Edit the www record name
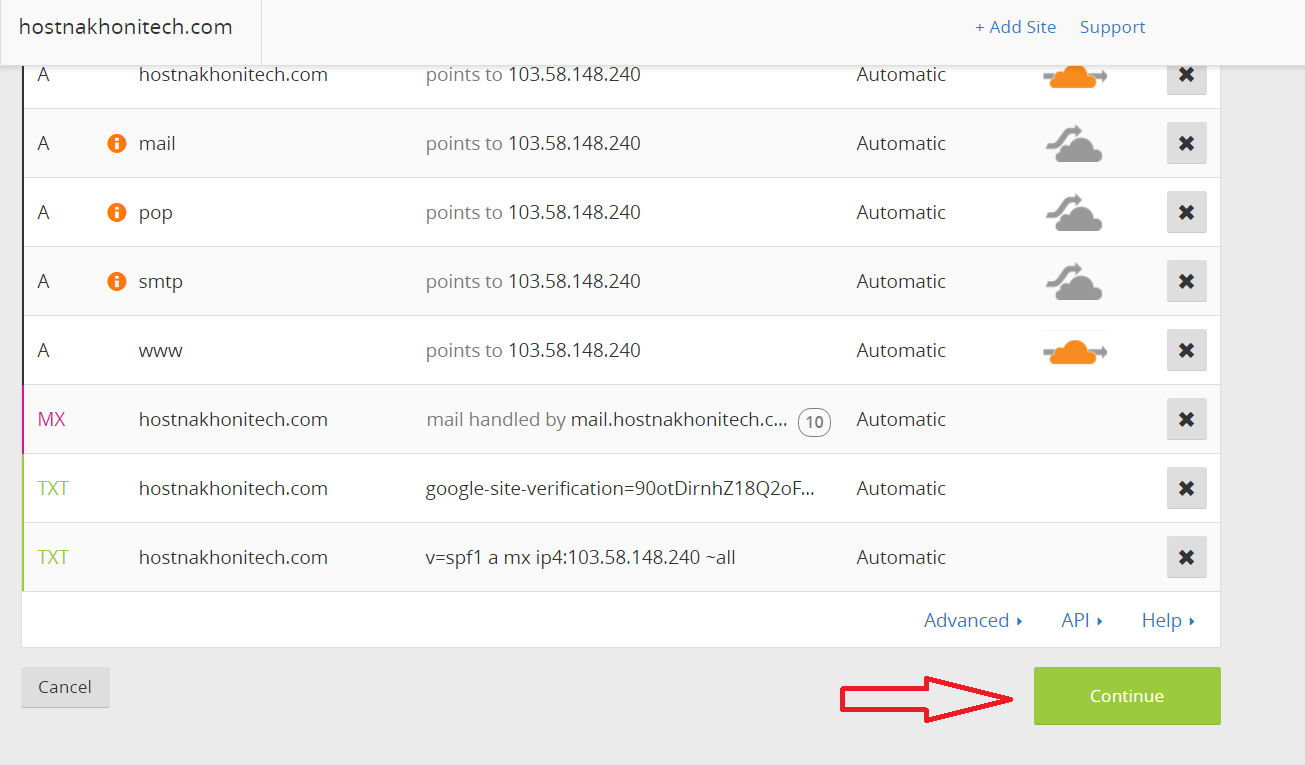Viewport: 1305px width, 765px height. click(161, 351)
